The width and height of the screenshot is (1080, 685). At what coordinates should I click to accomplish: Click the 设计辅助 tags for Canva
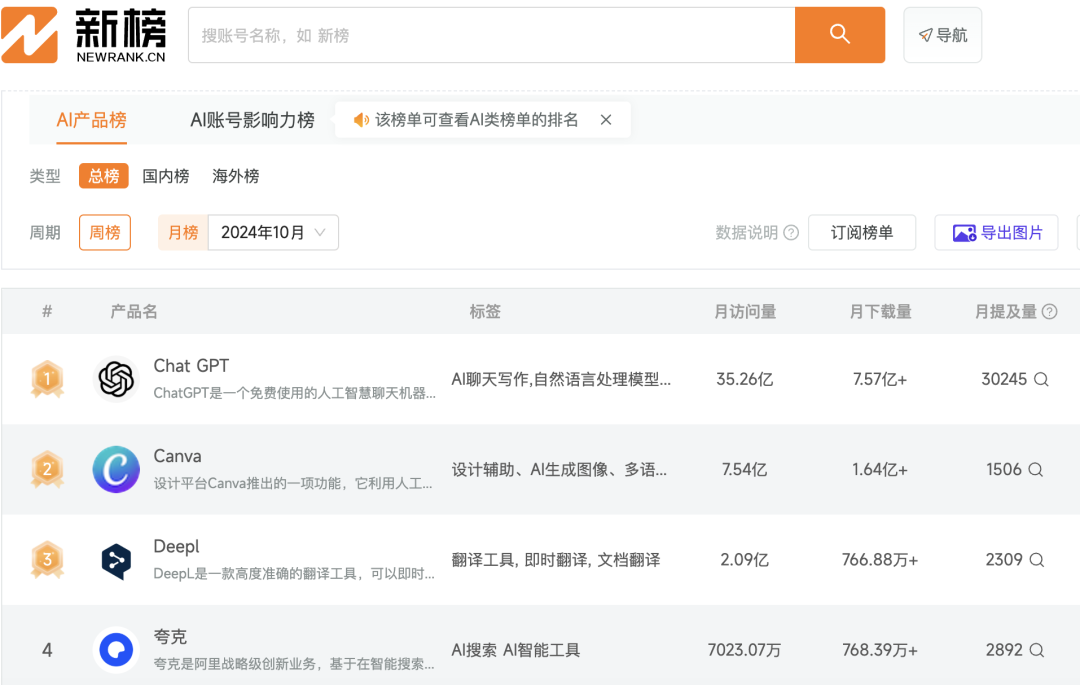coord(559,470)
